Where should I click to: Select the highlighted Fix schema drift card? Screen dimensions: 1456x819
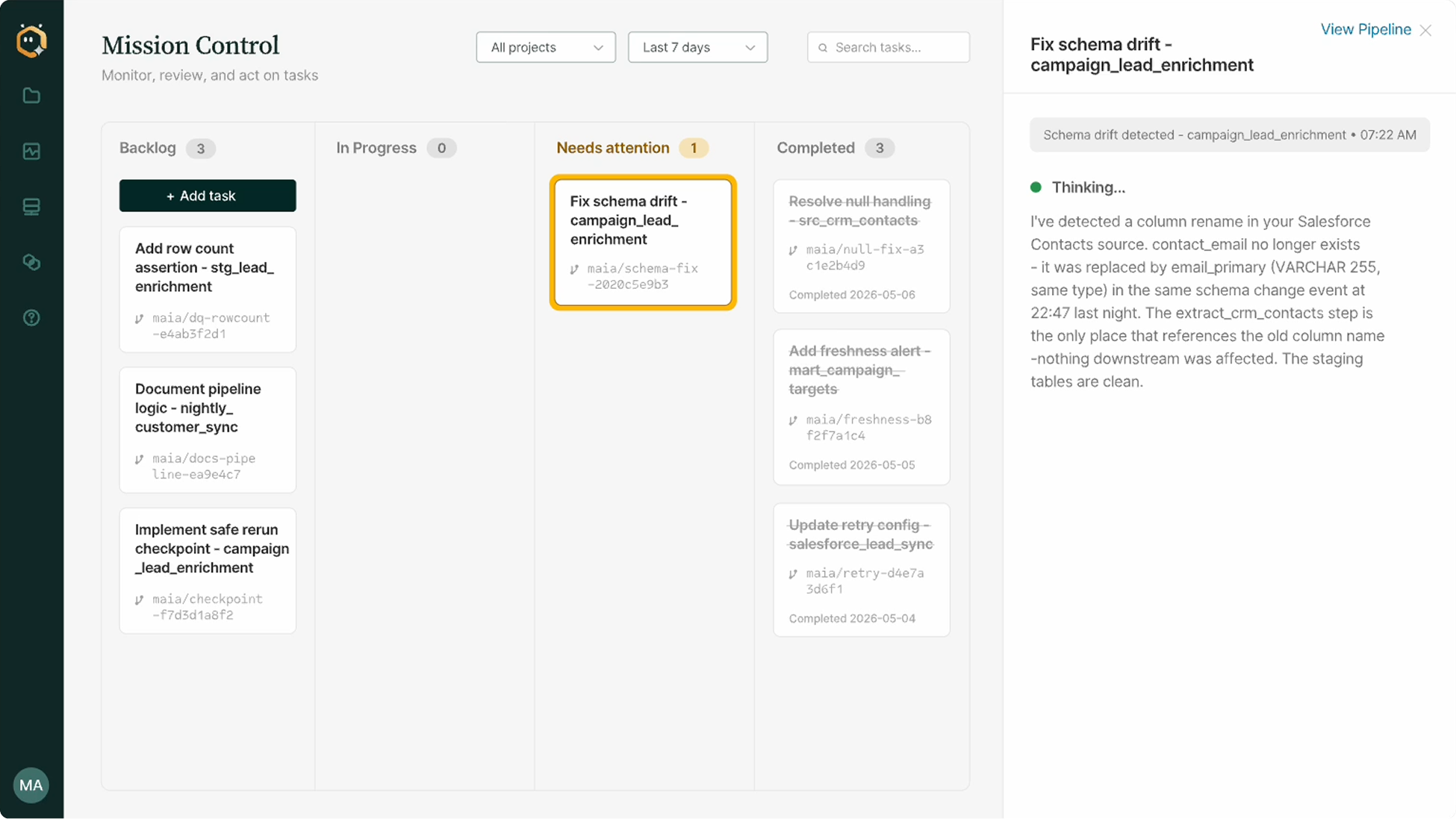(643, 242)
